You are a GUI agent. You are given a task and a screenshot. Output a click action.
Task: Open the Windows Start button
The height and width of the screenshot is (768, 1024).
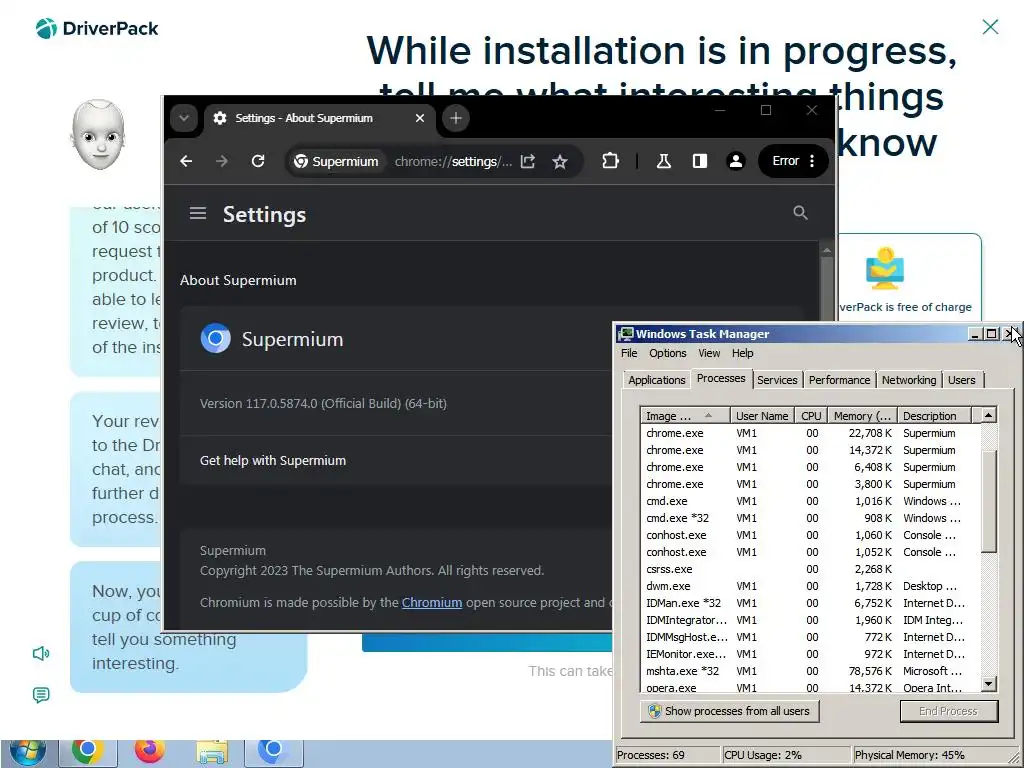28,753
